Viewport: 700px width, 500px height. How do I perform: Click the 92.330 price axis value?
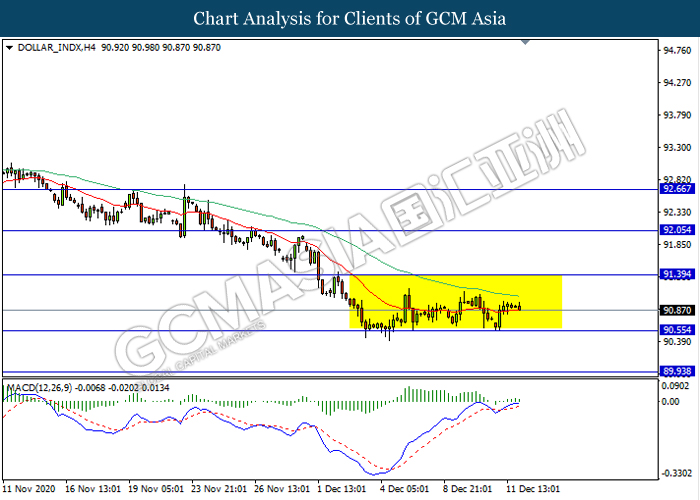677,212
